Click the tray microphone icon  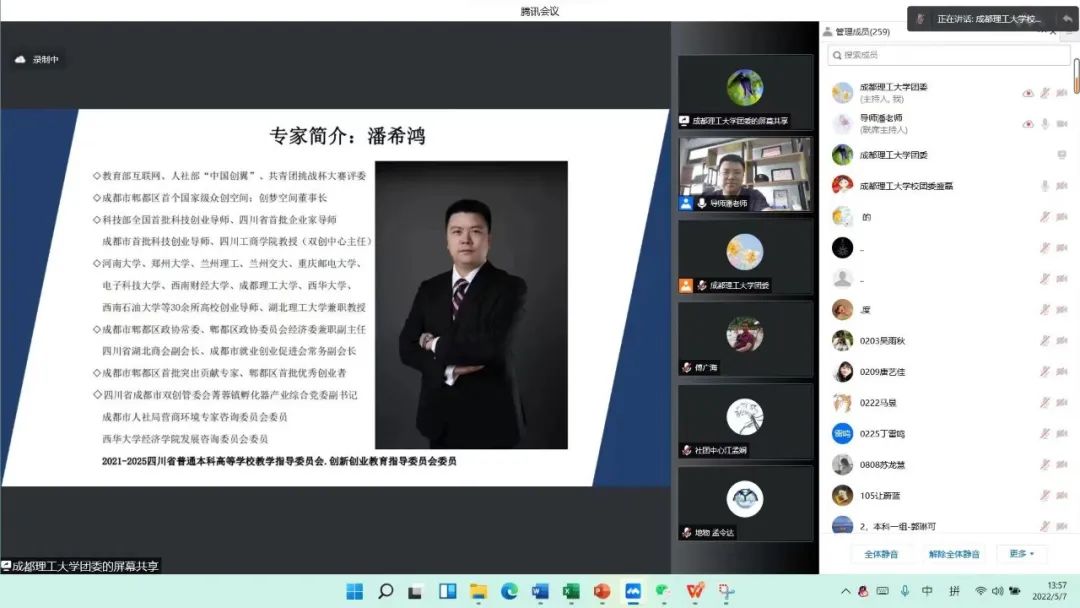(905, 591)
